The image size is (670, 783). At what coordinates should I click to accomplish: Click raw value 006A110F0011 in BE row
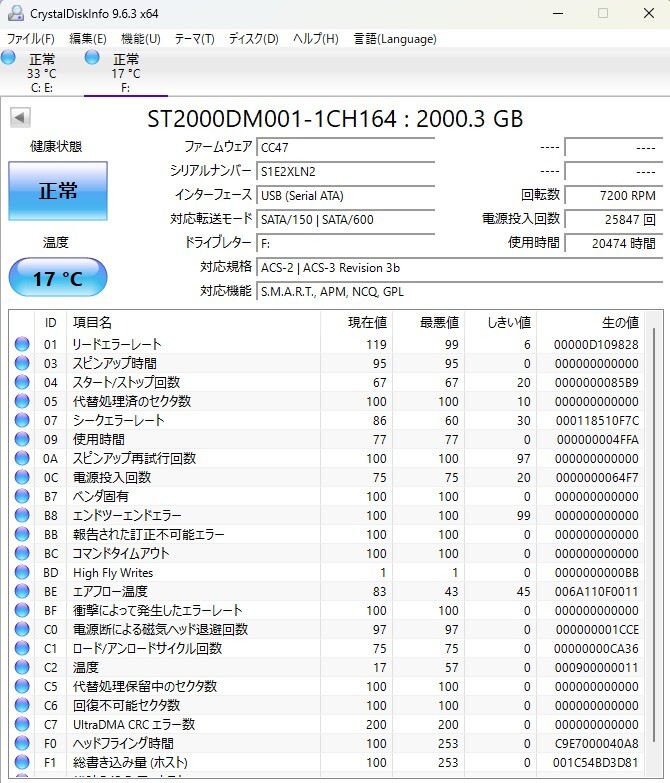[x=596, y=591]
